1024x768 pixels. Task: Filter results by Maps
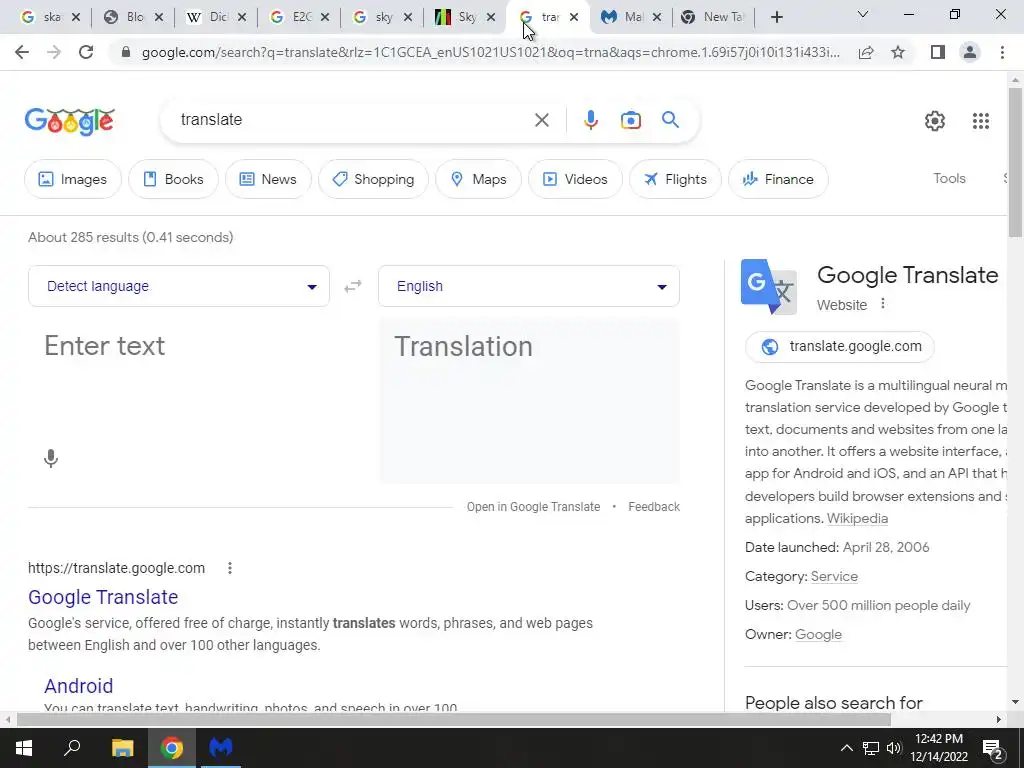tap(479, 179)
